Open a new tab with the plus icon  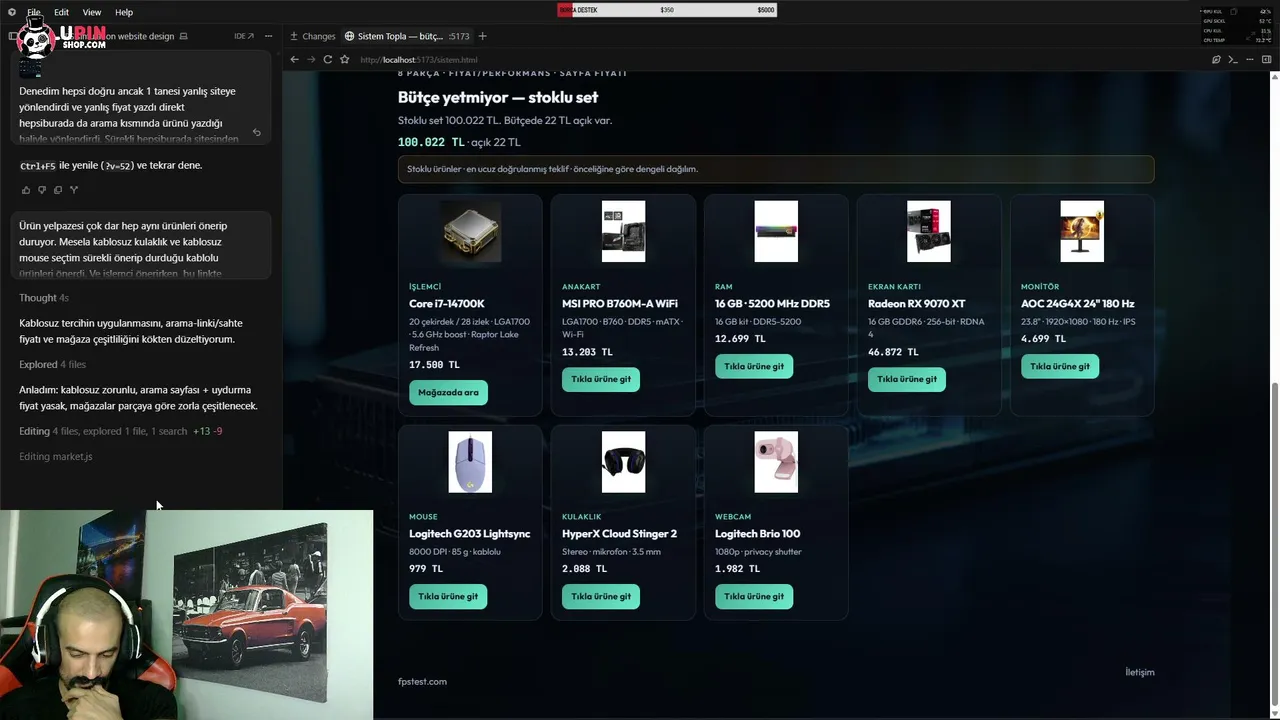point(482,36)
